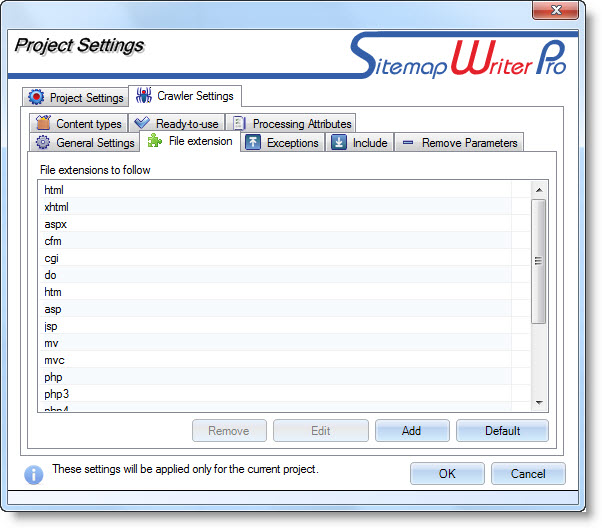Select the "mv" extension row
The width and height of the screenshot is (602, 528).
tap(284, 343)
